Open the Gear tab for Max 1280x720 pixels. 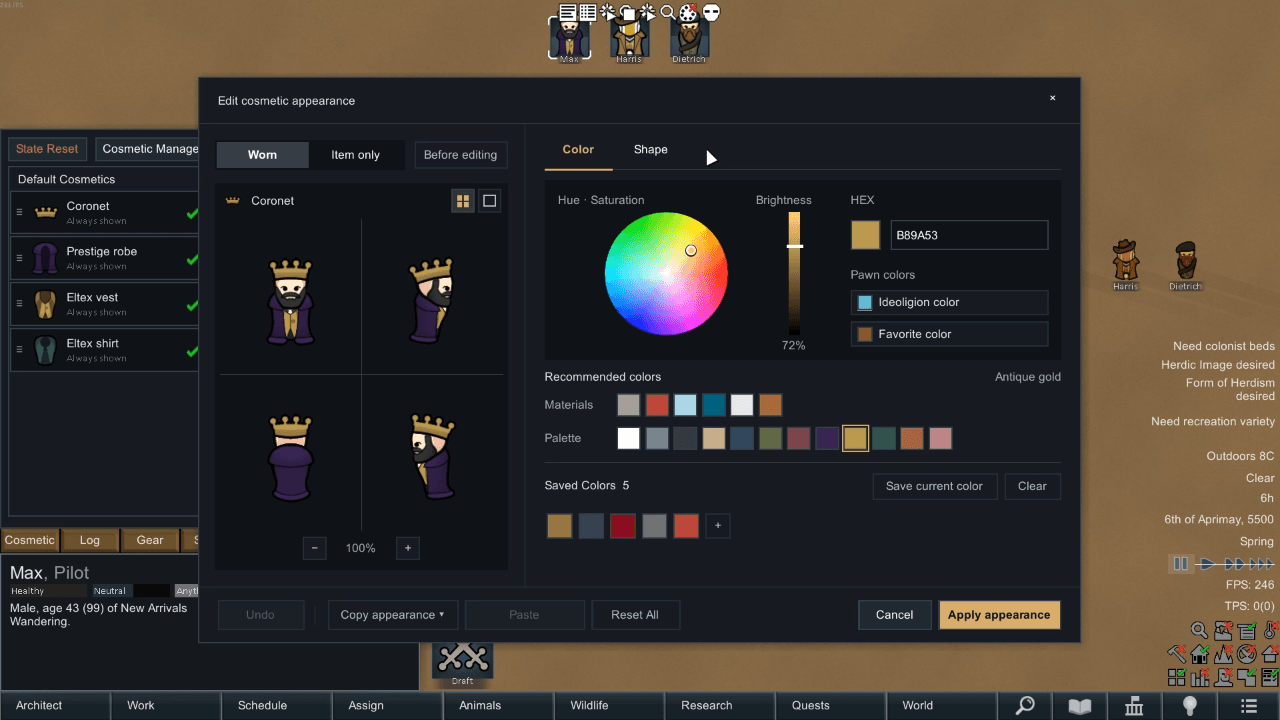coord(150,540)
